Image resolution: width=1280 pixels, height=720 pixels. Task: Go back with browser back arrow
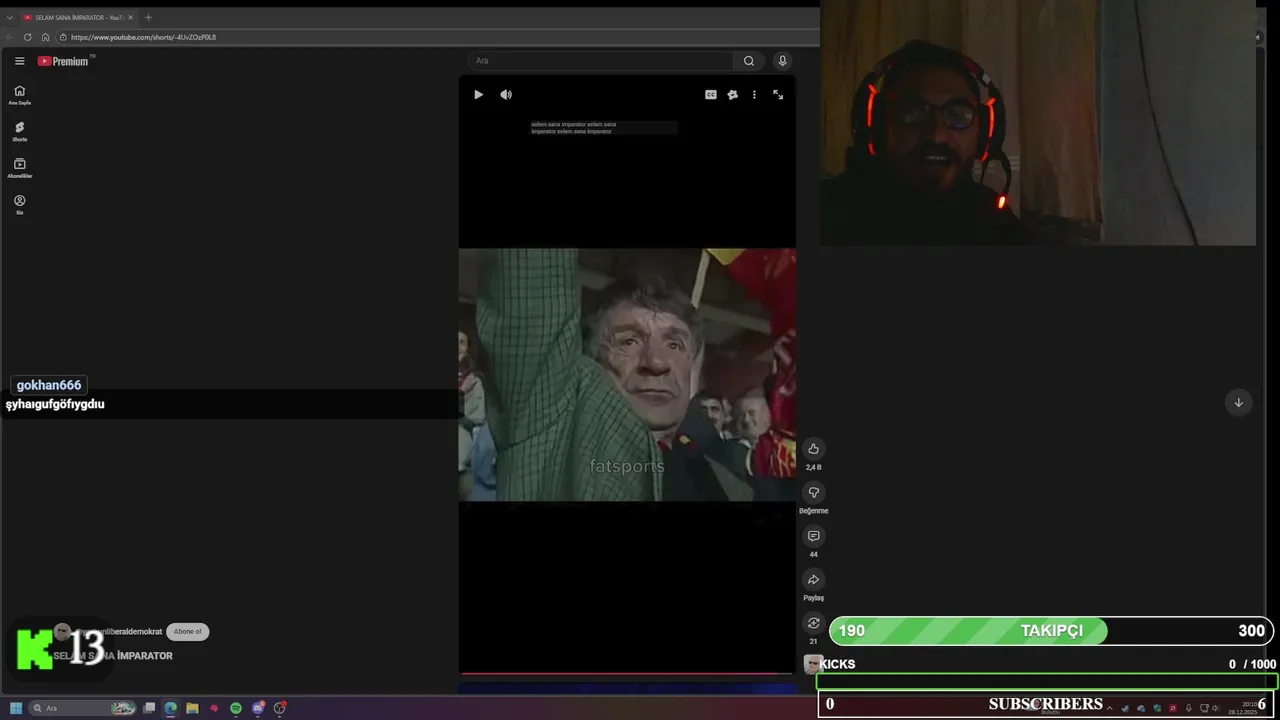pos(10,37)
